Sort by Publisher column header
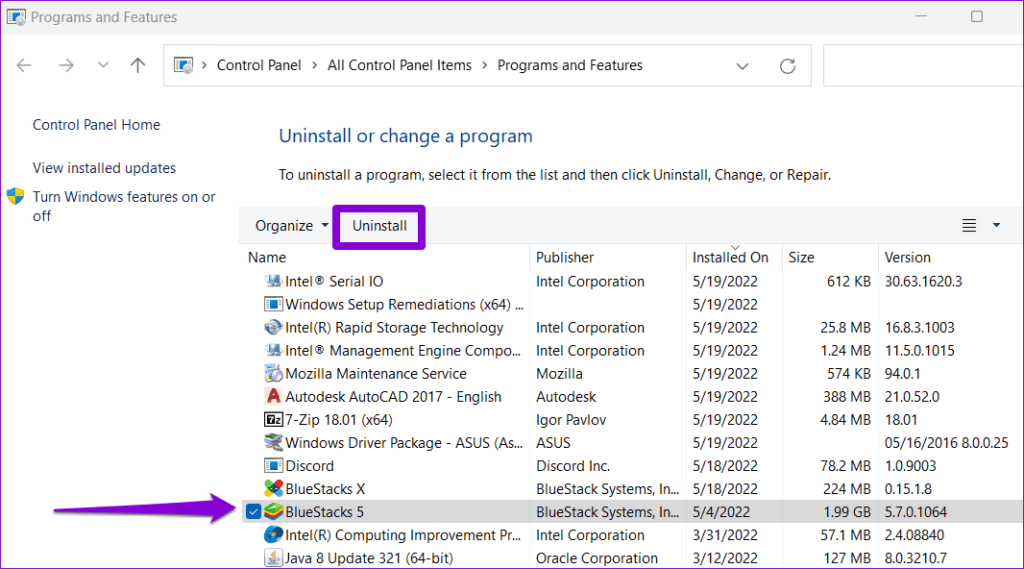This screenshot has height=569, width=1024. [565, 257]
